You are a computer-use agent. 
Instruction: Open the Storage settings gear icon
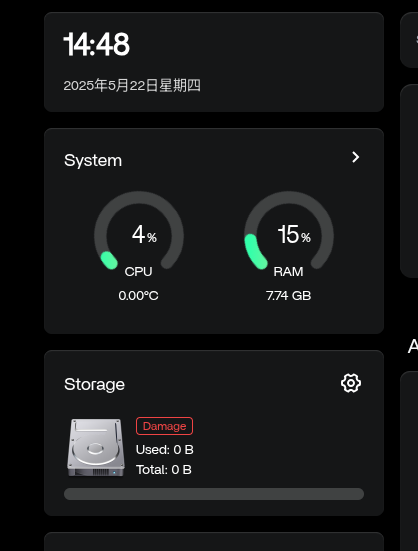click(x=351, y=383)
